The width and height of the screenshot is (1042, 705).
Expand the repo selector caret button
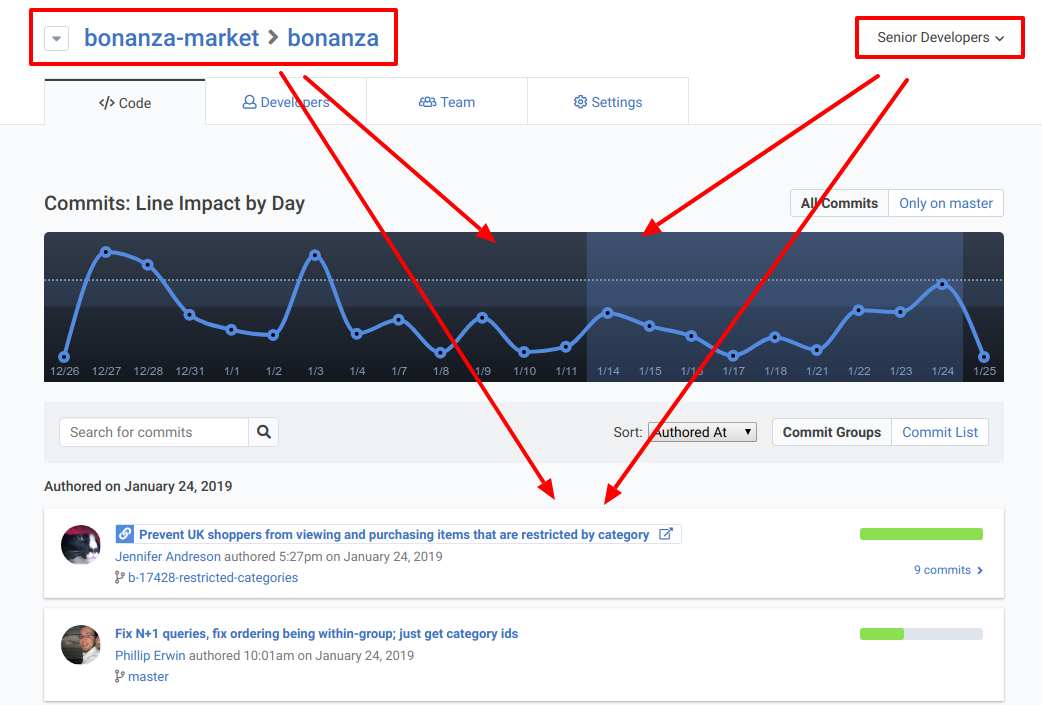coord(57,39)
